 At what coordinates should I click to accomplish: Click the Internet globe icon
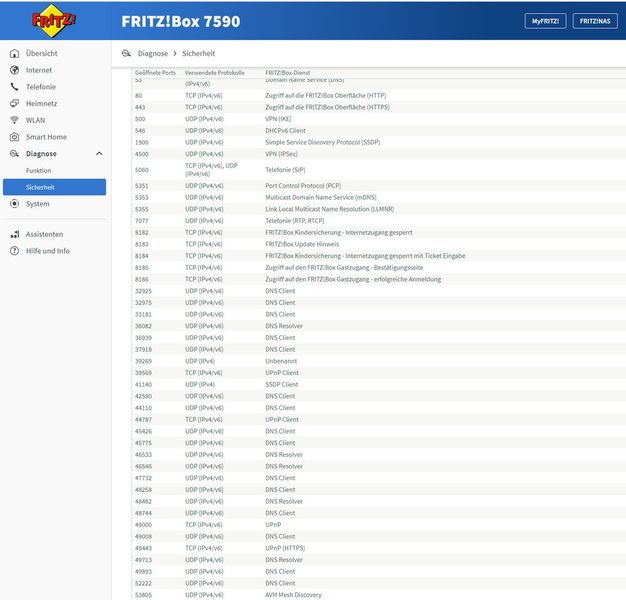point(14,70)
